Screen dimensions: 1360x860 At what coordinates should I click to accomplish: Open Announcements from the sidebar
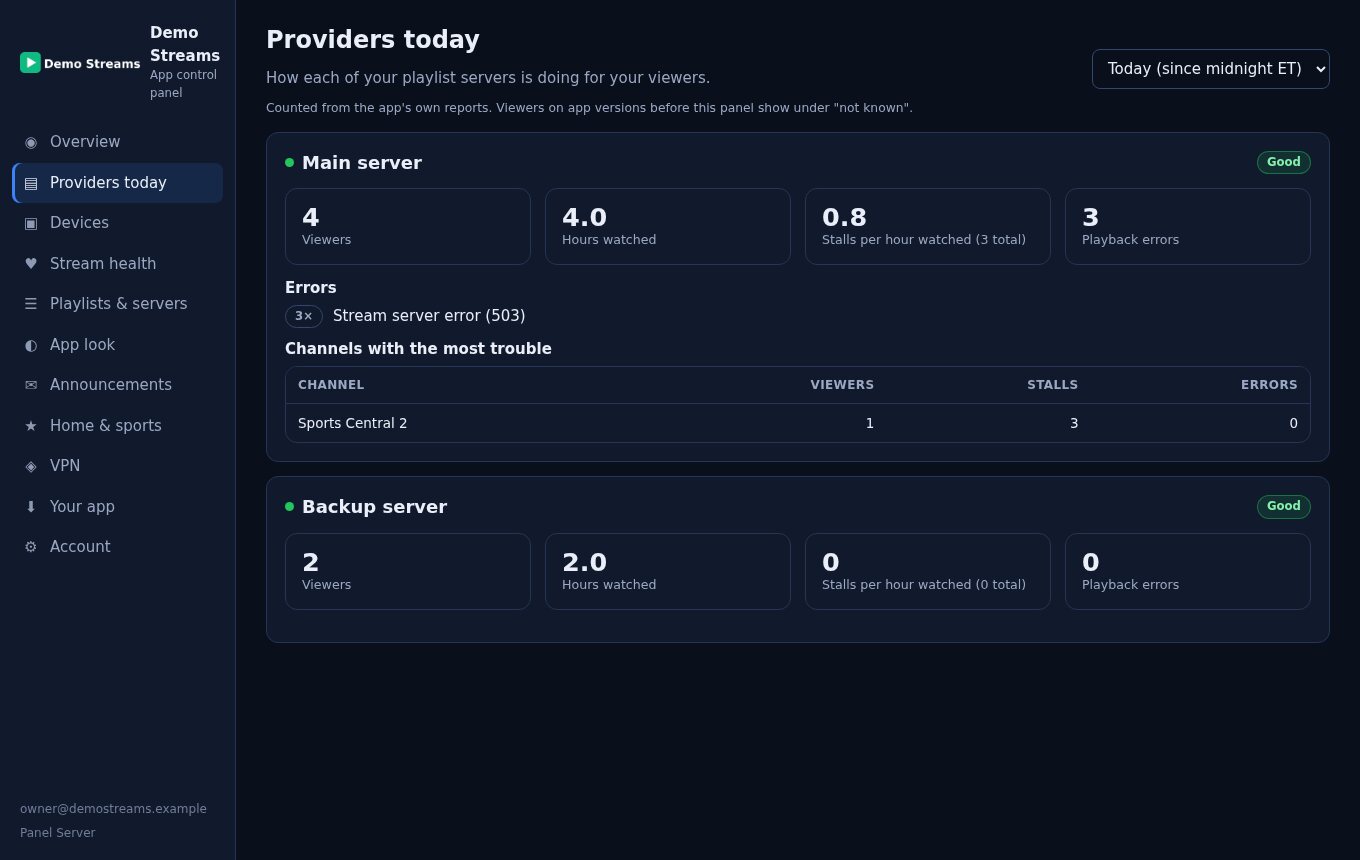[118, 385]
